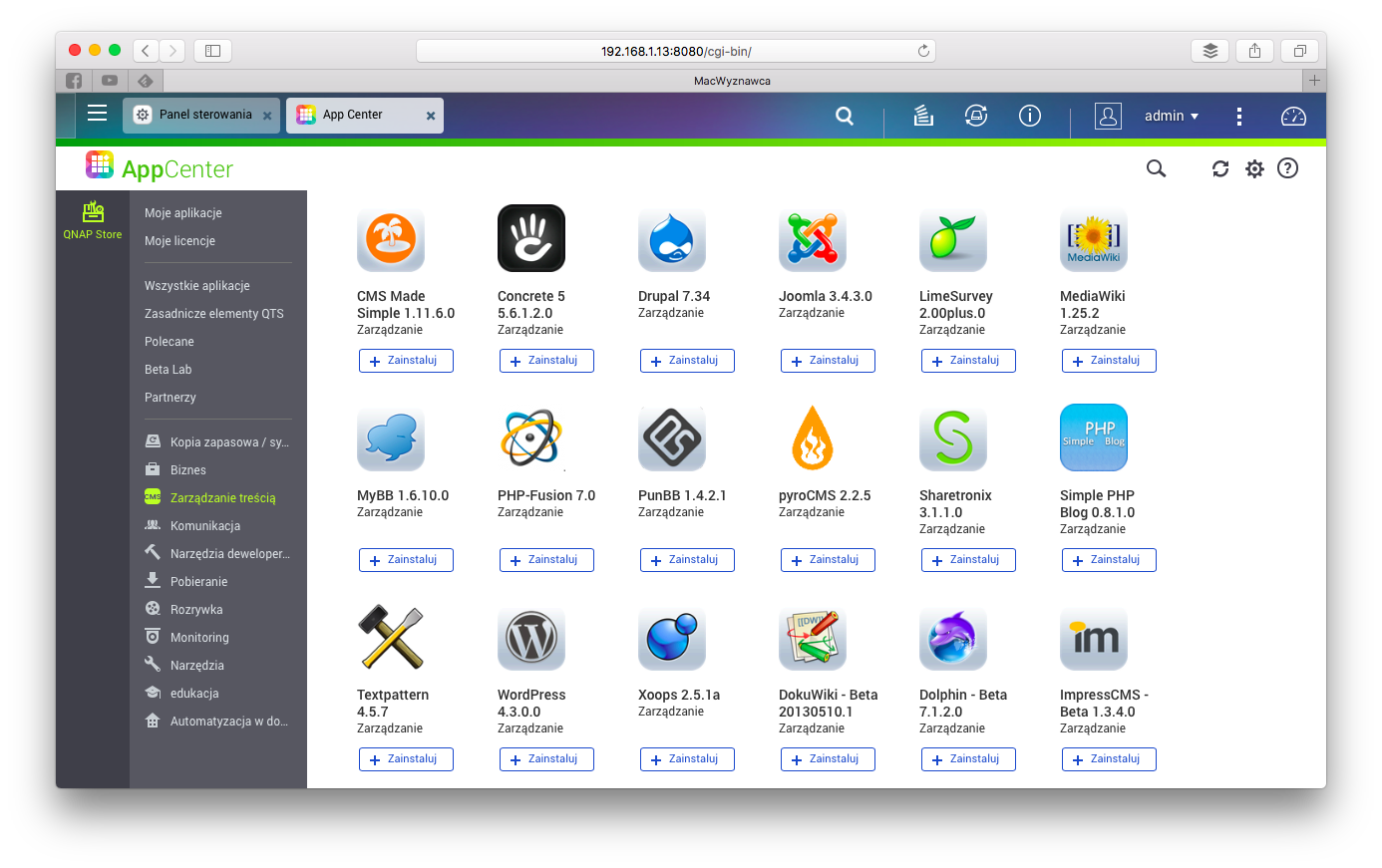Viewport: 1382px width, 868px height.
Task: Select Zasadnicze elementy QTS category
Action: pos(214,314)
